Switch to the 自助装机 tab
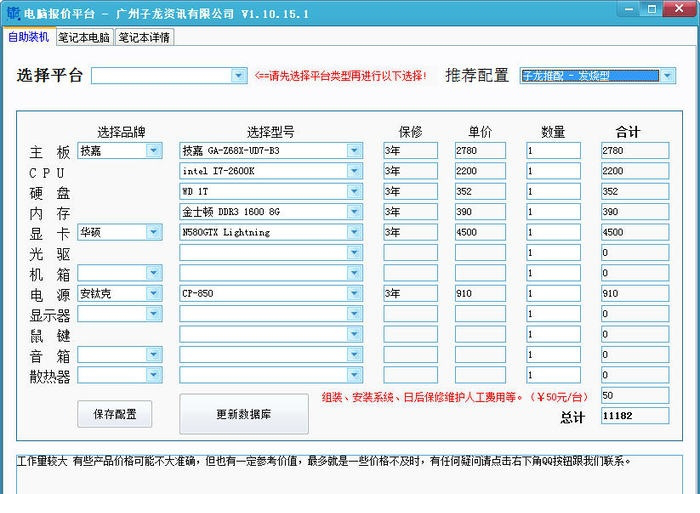The image size is (700, 513). point(29,37)
